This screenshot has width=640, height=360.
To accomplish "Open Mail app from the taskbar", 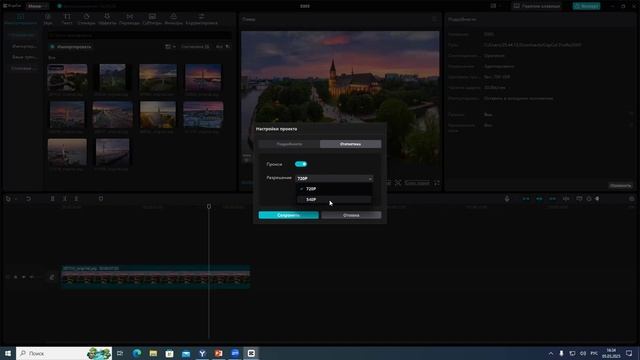I will [x=186, y=353].
